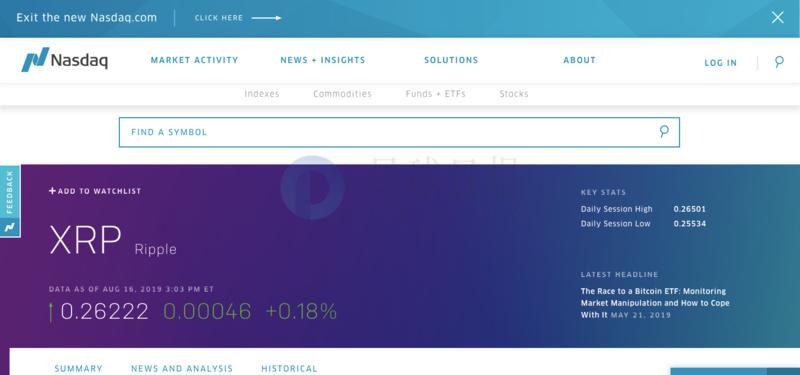
Task: Click Daily Session High value 0.26501
Action: pyautogui.click(x=690, y=209)
